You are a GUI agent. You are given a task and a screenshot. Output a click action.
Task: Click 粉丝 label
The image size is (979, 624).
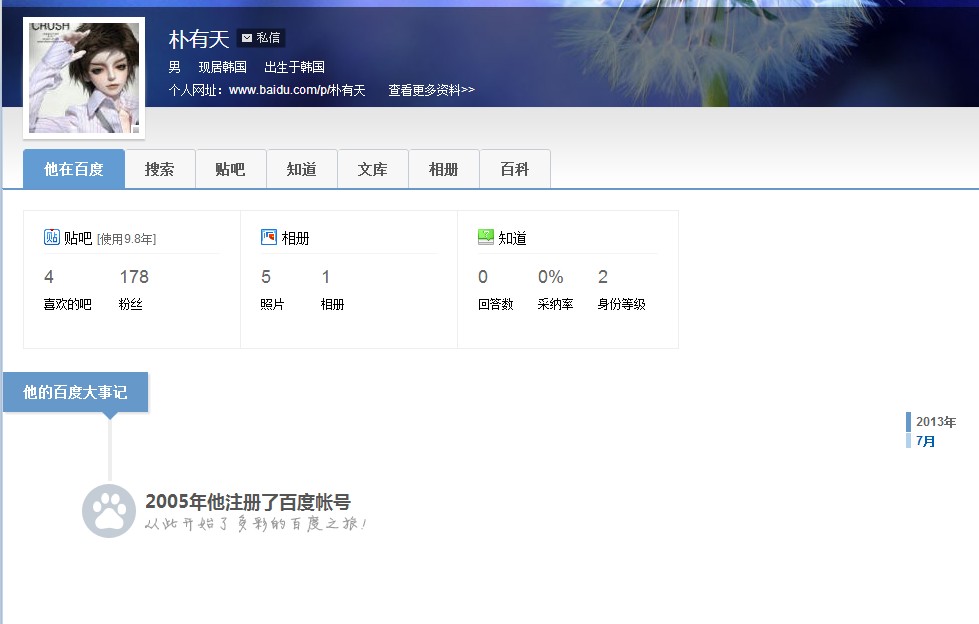130,304
